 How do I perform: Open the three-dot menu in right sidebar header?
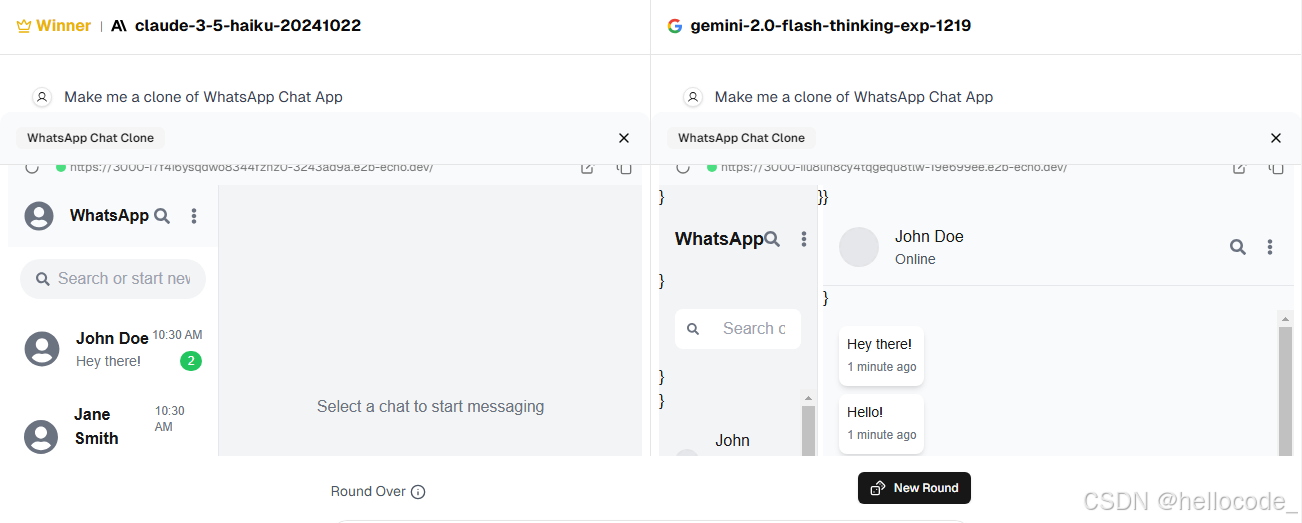(x=804, y=239)
